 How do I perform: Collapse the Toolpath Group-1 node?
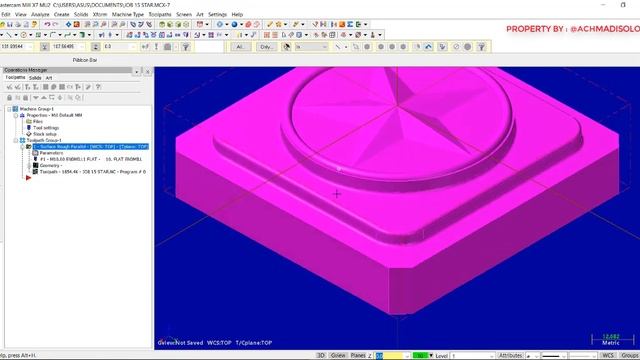point(16,140)
